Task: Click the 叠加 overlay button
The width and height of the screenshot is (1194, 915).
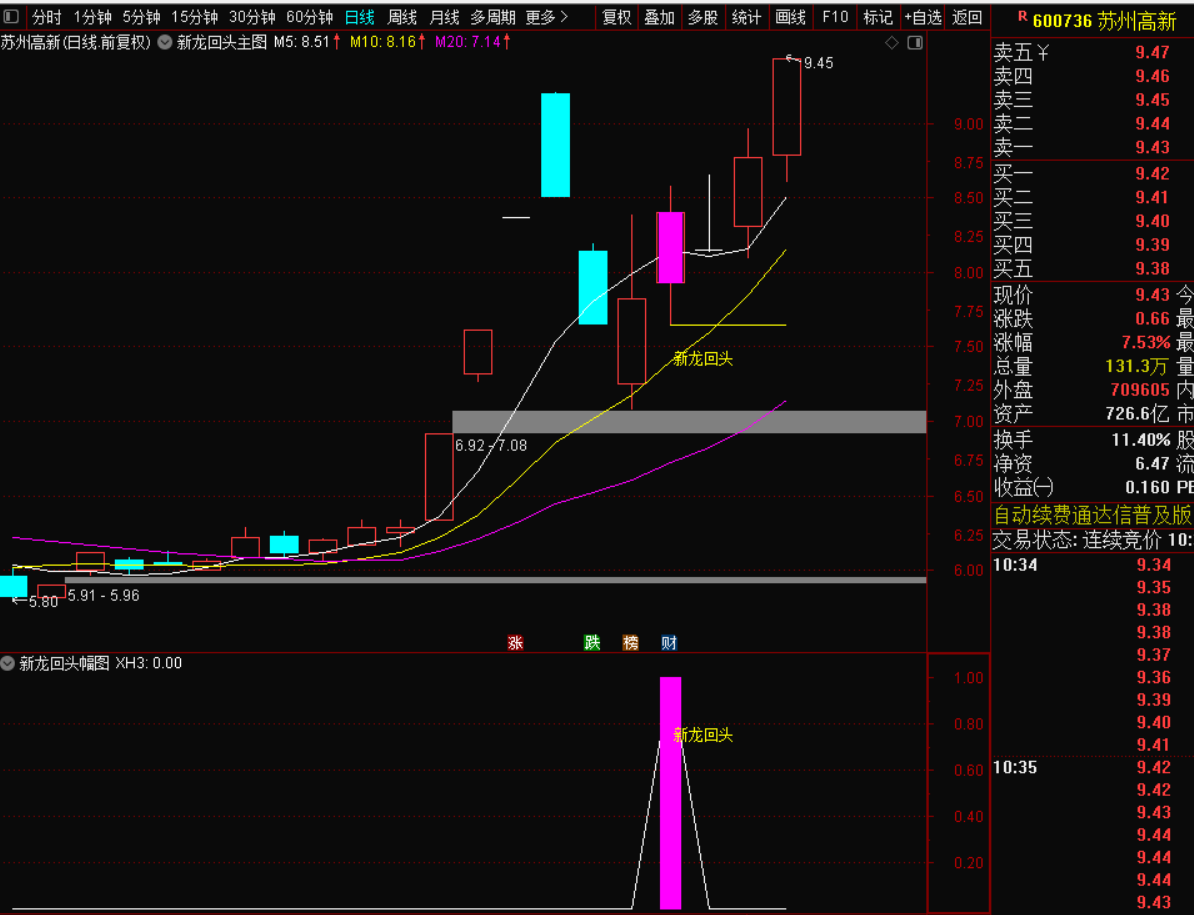Action: [659, 17]
